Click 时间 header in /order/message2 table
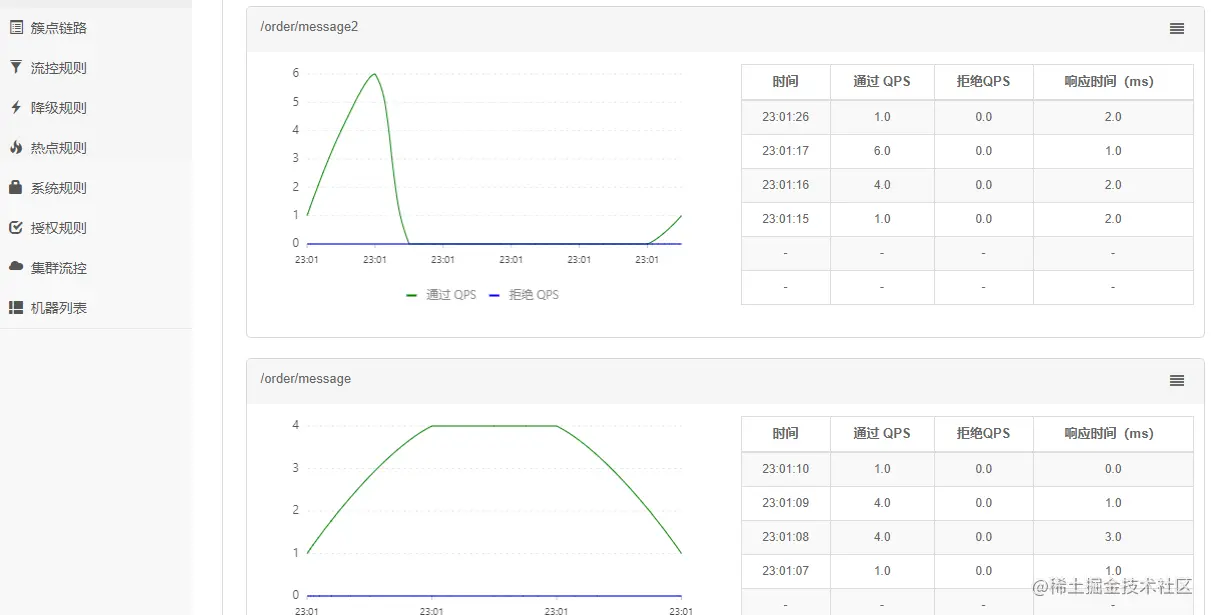This screenshot has height=615, width=1211. tap(786, 82)
